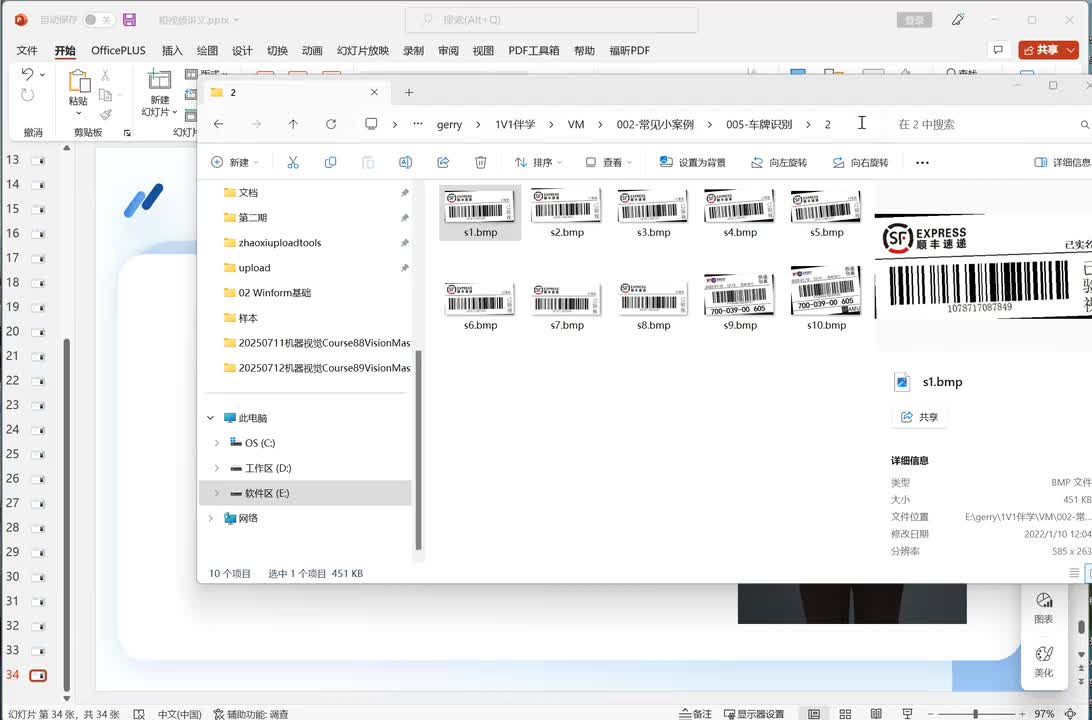Screen dimensions: 1092x720
Task: Click the PowerPoint save icon
Action: click(x=130, y=19)
